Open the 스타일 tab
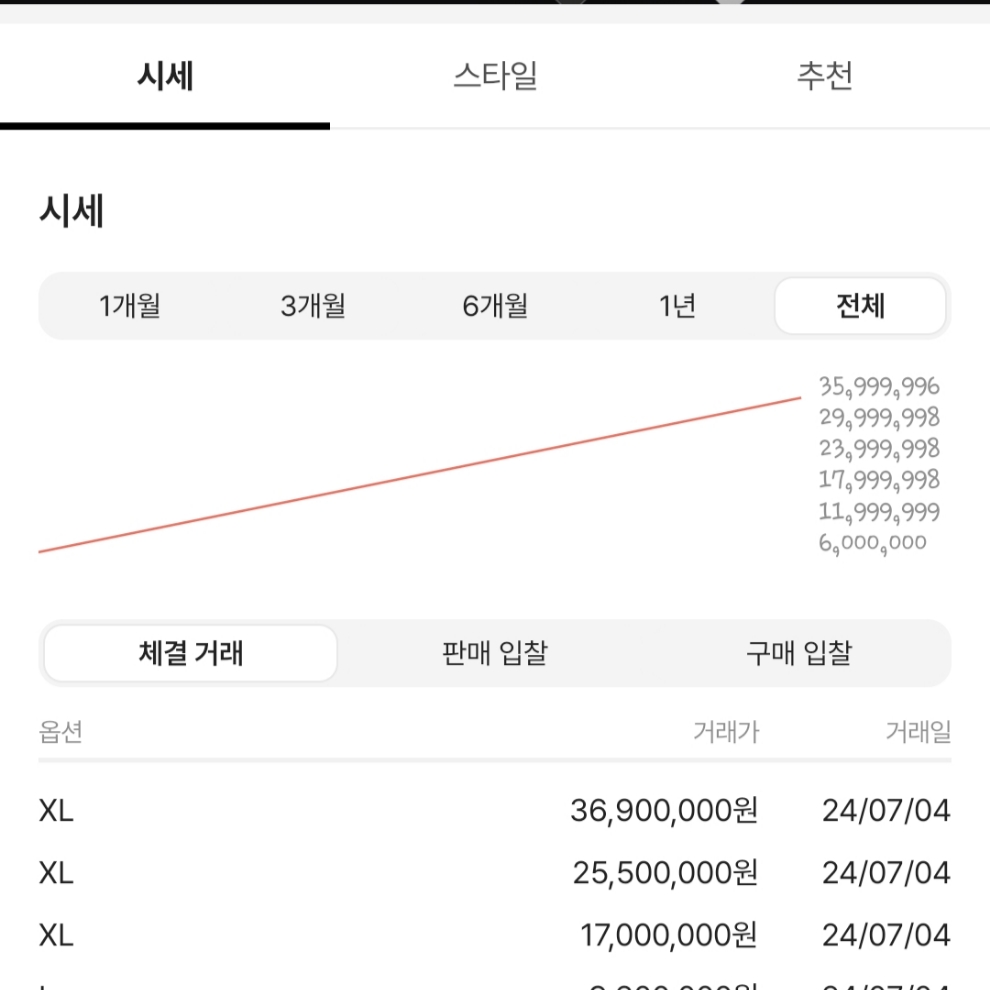Viewport: 990px width, 990px height. coord(495,76)
